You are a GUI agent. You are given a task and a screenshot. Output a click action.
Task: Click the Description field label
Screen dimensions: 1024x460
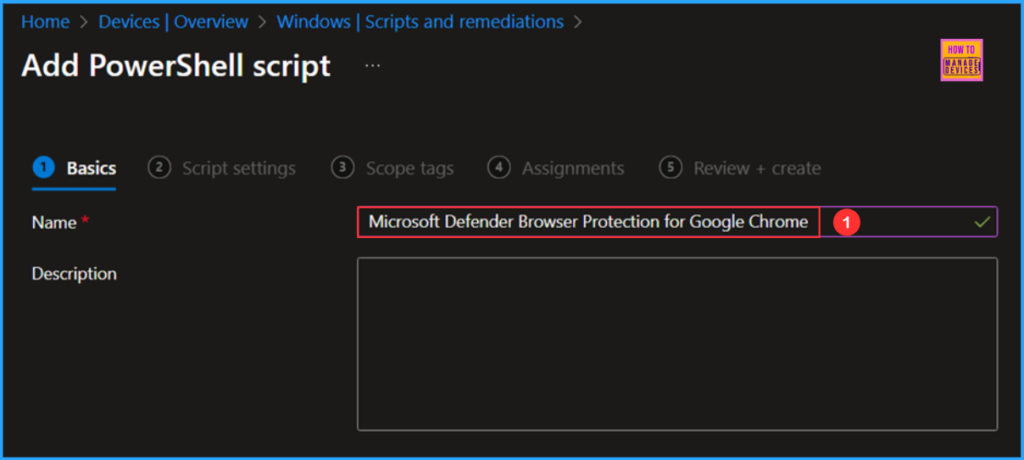(74, 273)
